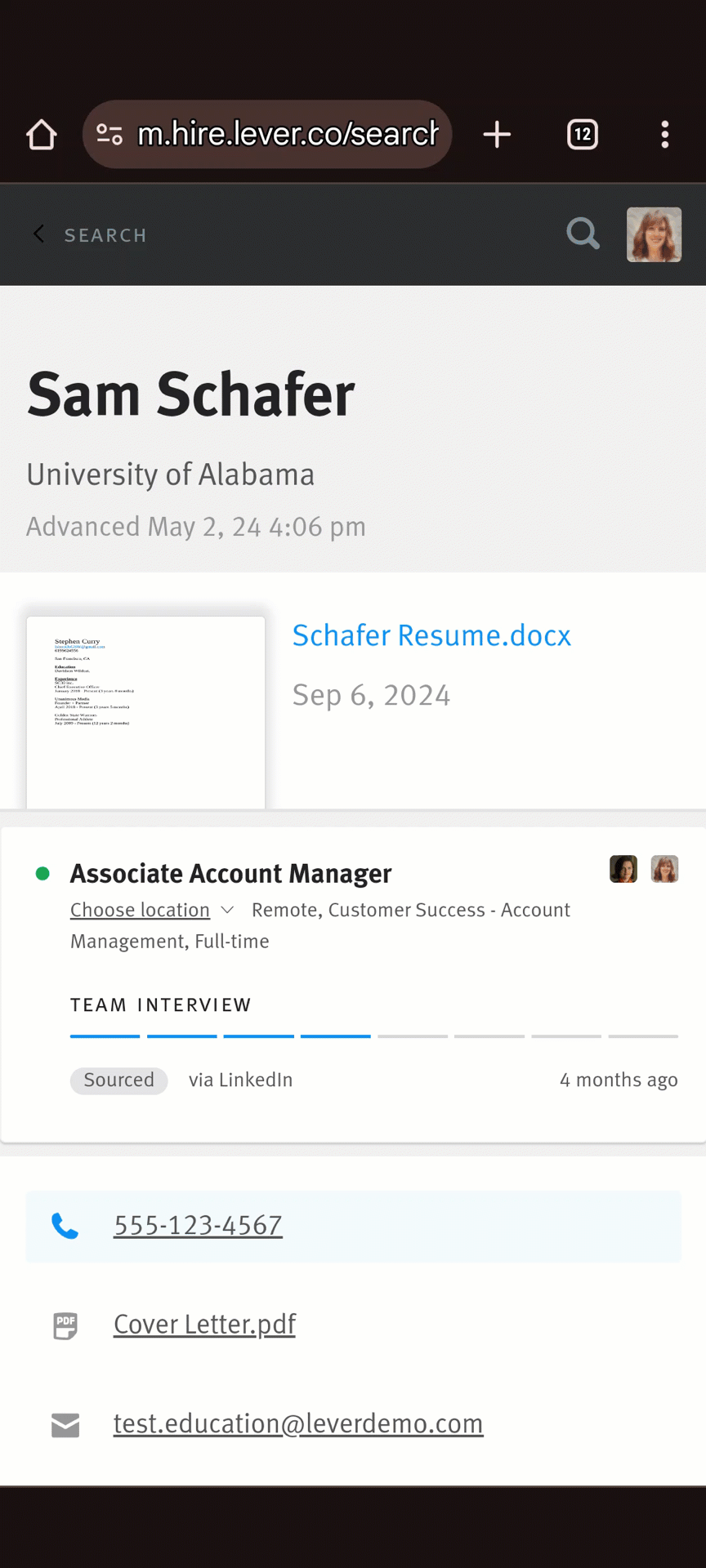Image resolution: width=706 pixels, height=1568 pixels.
Task: Call 555-123-4567
Action: tap(198, 1225)
